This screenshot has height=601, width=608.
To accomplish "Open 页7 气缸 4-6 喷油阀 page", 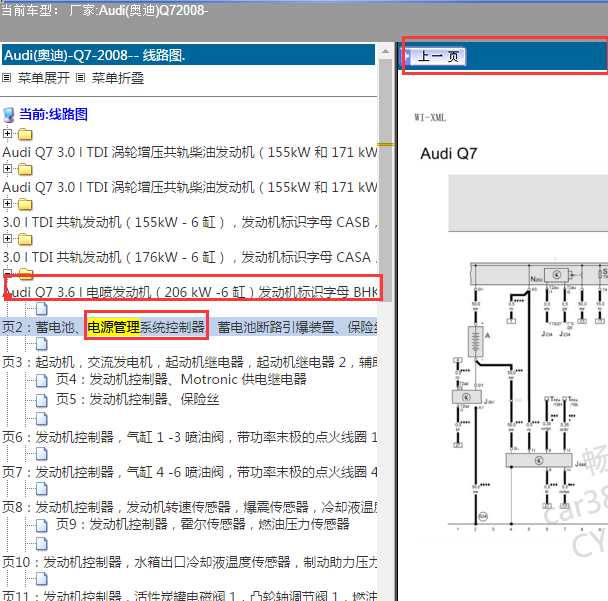I will tap(189, 472).
